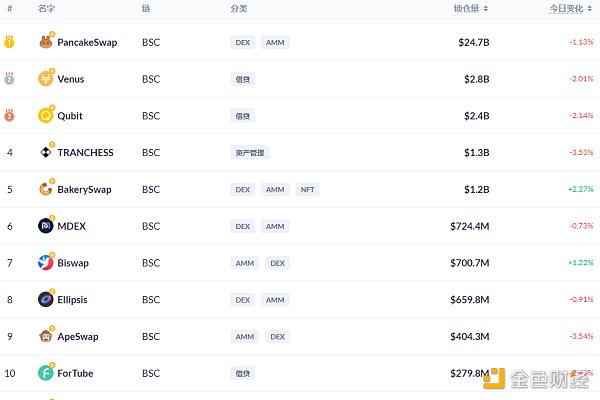Click the ForTube green logo icon

(46, 373)
